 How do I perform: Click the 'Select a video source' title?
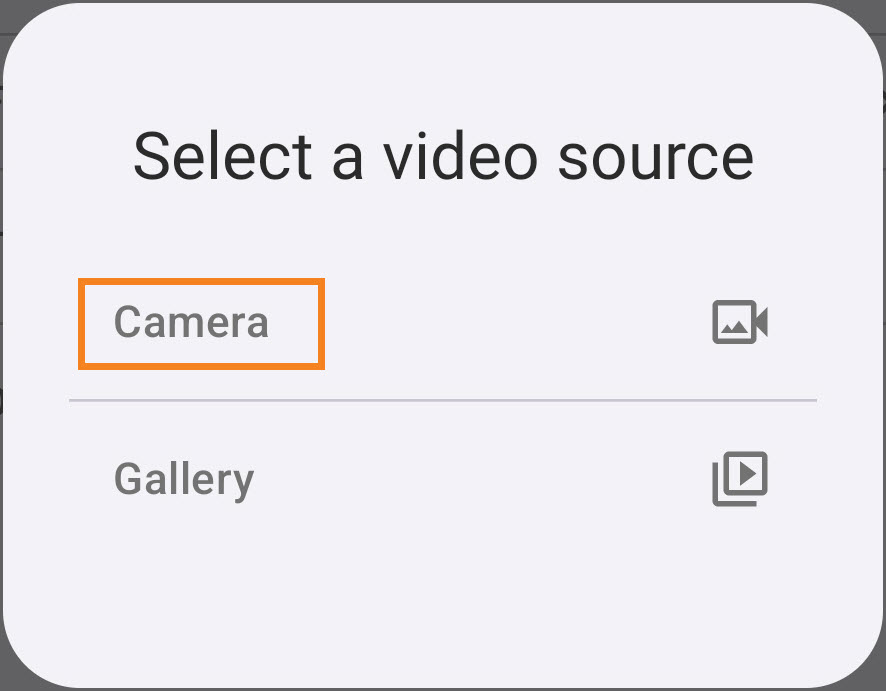443,157
